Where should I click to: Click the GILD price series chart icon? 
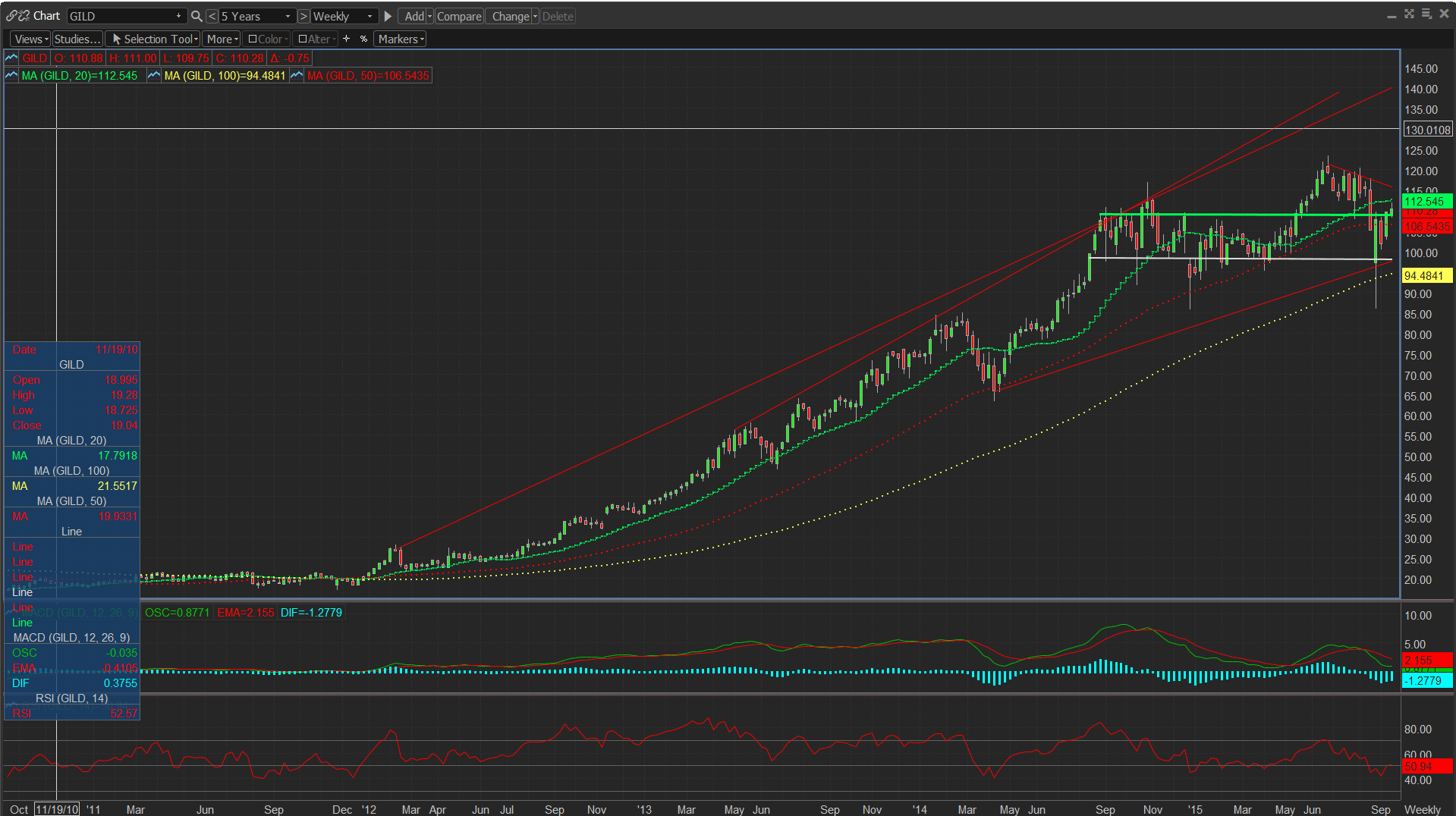coord(11,58)
